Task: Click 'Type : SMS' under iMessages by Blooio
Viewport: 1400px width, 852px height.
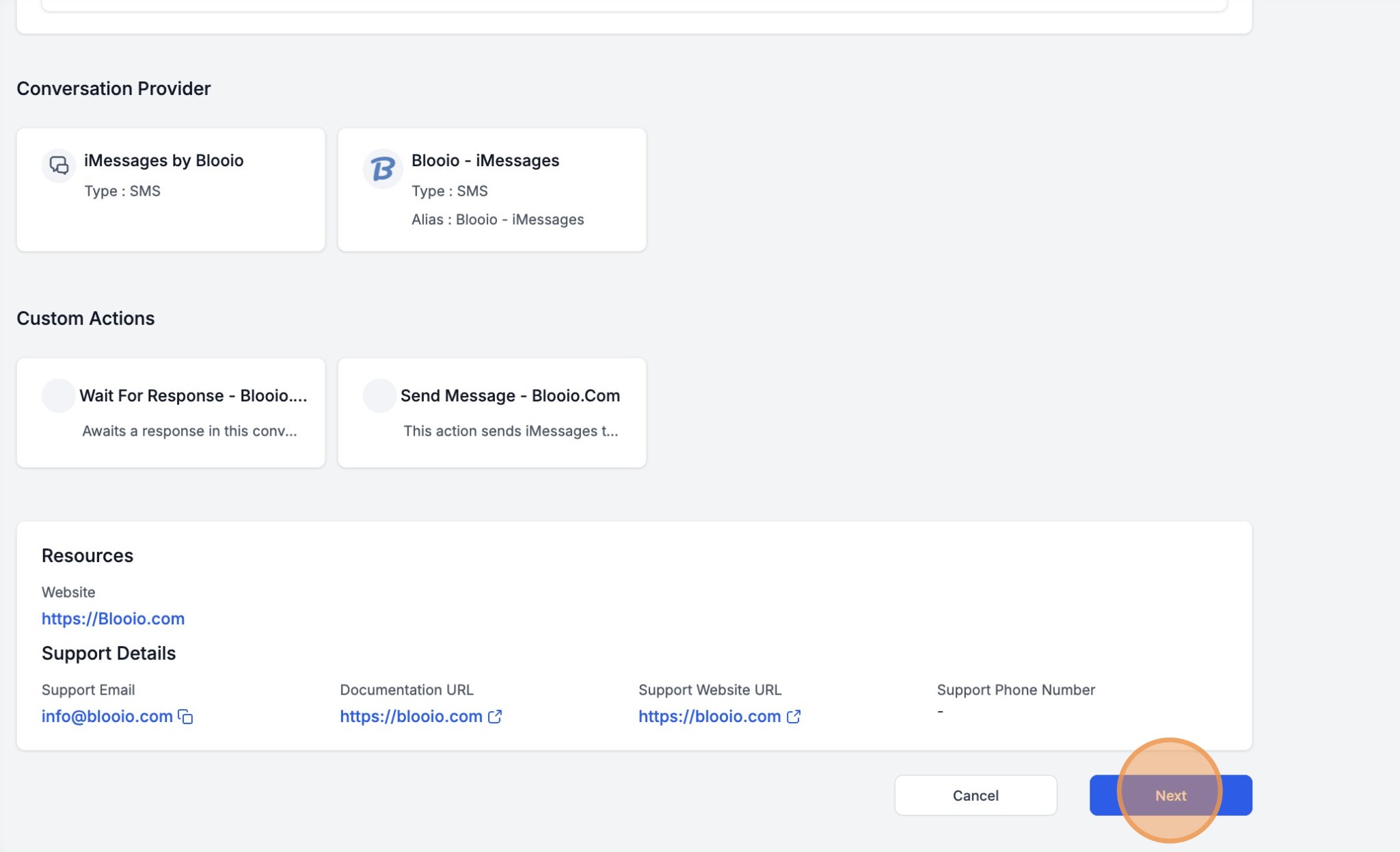Action: (x=122, y=191)
